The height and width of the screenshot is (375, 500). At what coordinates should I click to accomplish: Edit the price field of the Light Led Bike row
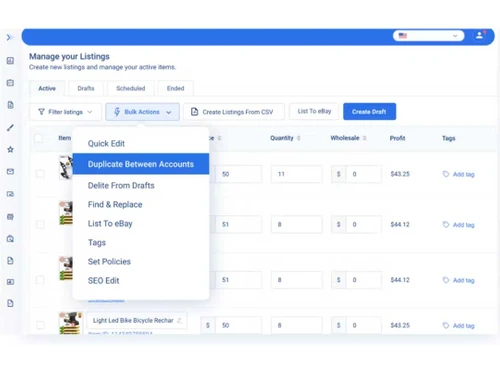(238, 325)
